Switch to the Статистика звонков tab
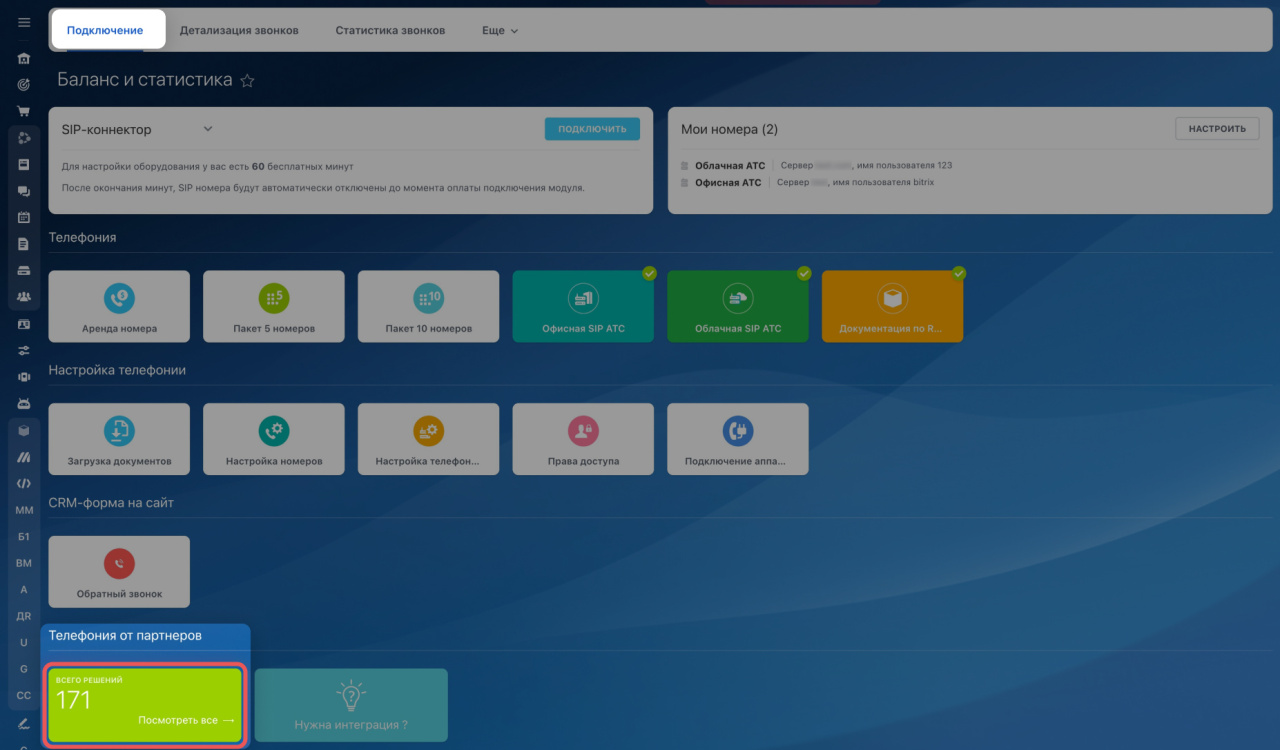Screen dimensions: 1280x750 point(390,31)
